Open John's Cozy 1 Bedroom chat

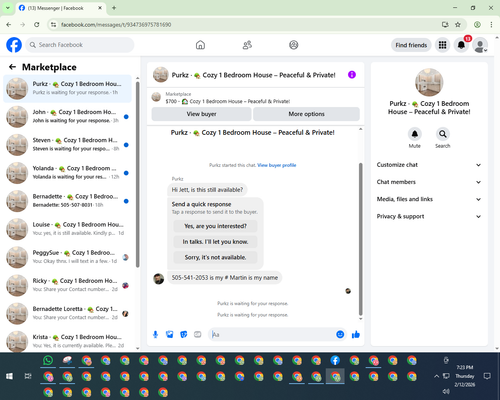click(x=67, y=117)
